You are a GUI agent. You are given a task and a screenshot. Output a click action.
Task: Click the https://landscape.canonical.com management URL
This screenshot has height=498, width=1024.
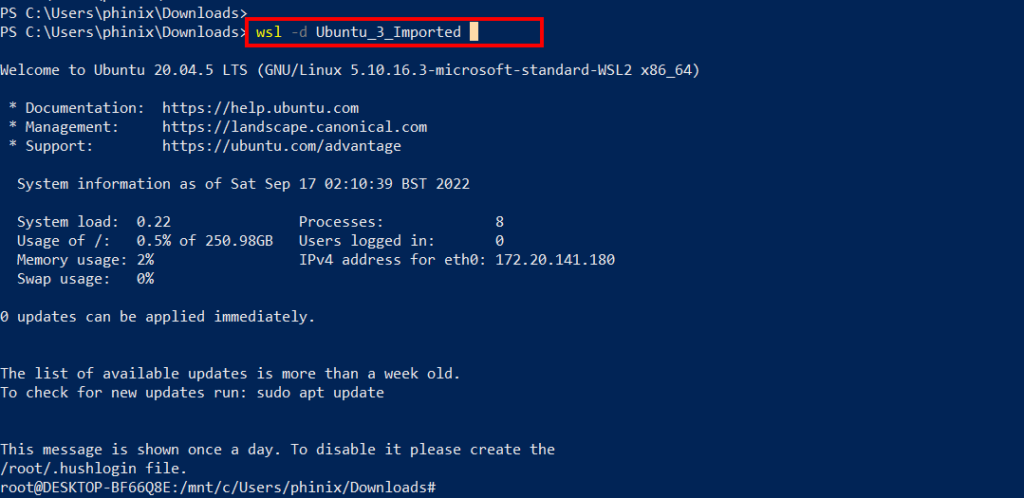pyautogui.click(x=295, y=127)
